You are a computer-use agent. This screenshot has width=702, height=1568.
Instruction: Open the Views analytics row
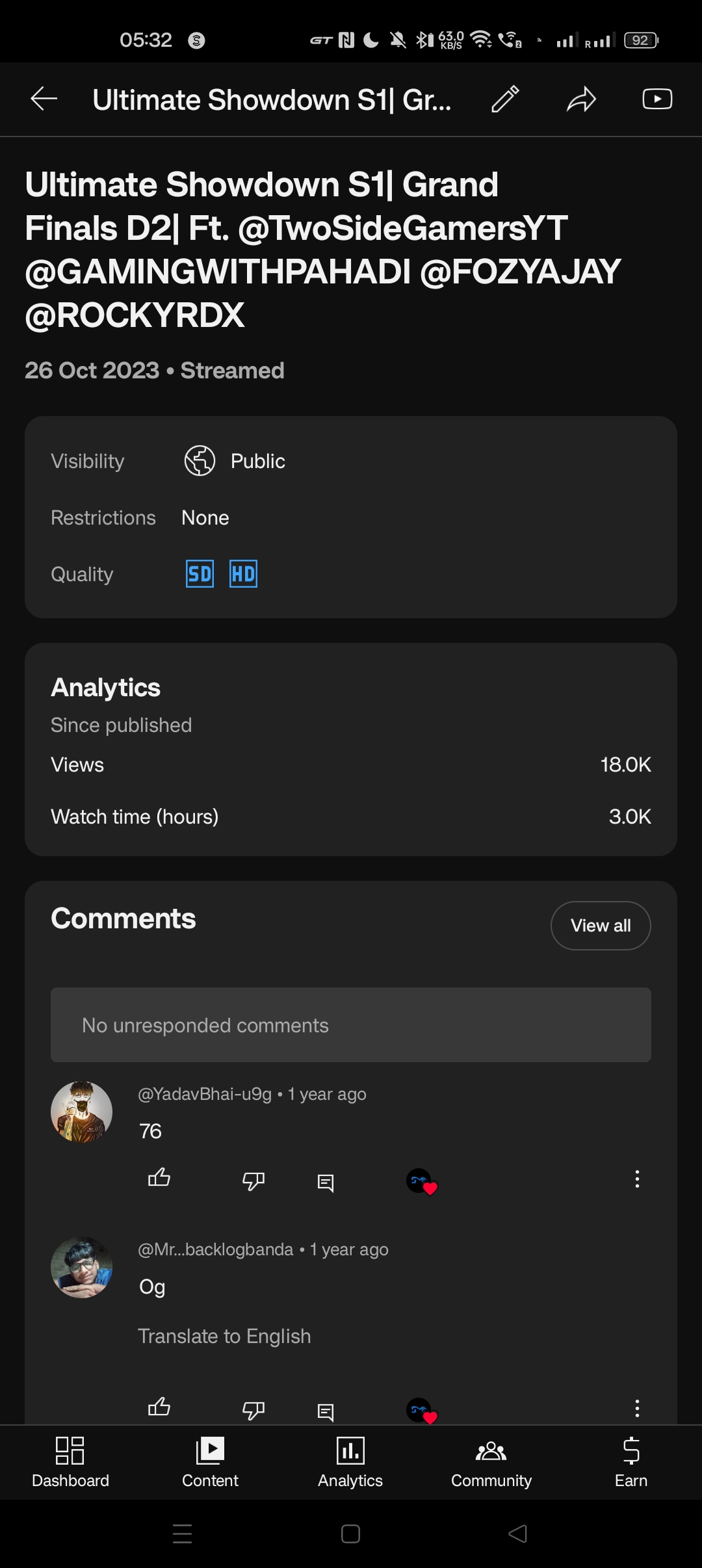351,764
